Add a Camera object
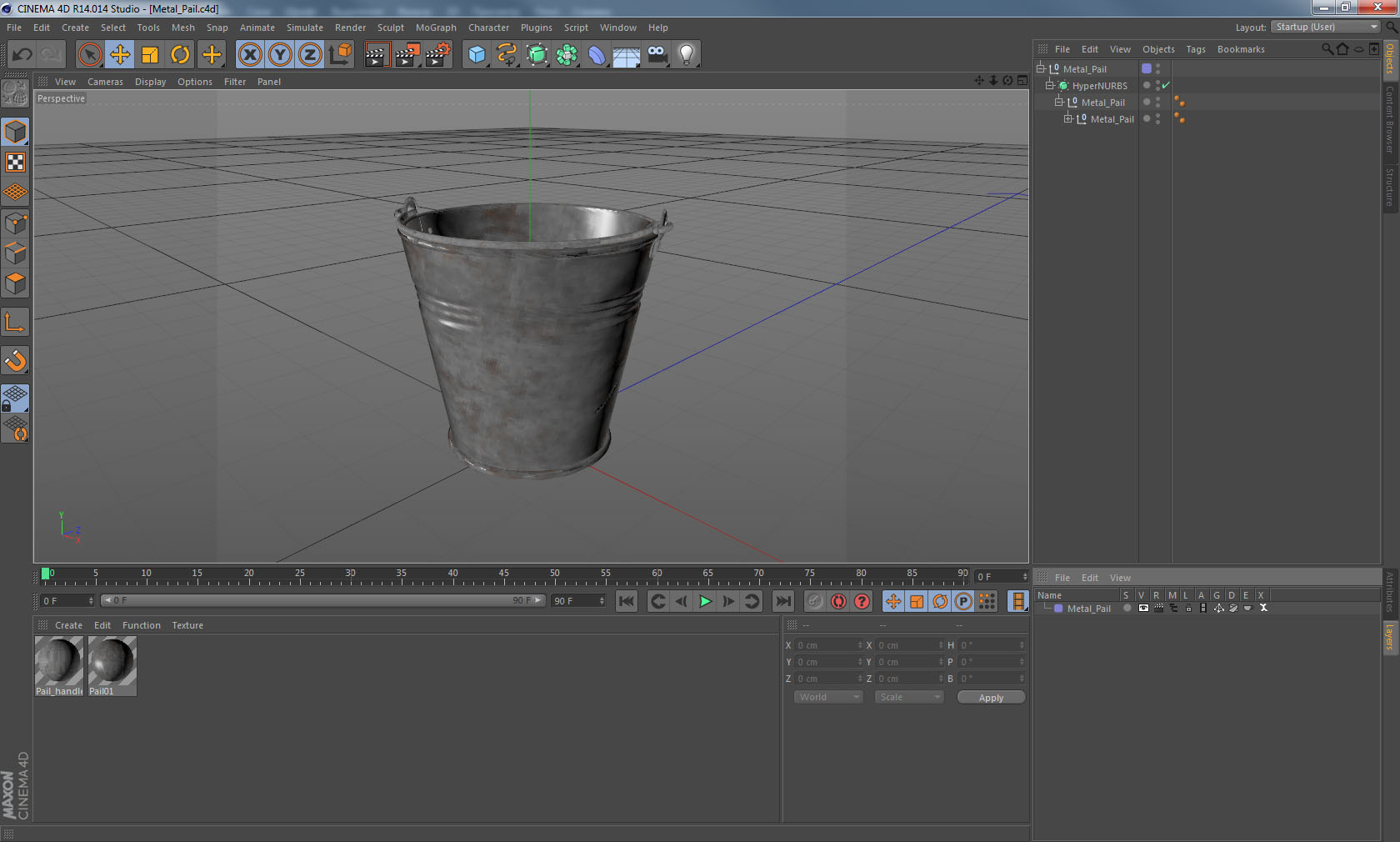Viewport: 1400px width, 842px height. coord(657,55)
